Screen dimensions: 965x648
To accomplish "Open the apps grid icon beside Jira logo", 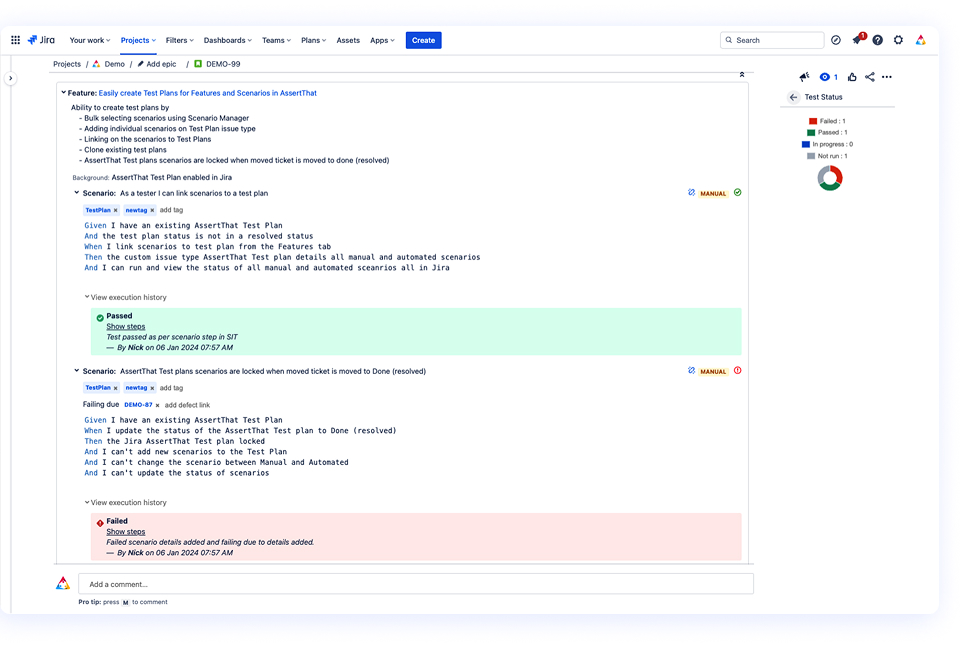I will pos(15,40).
